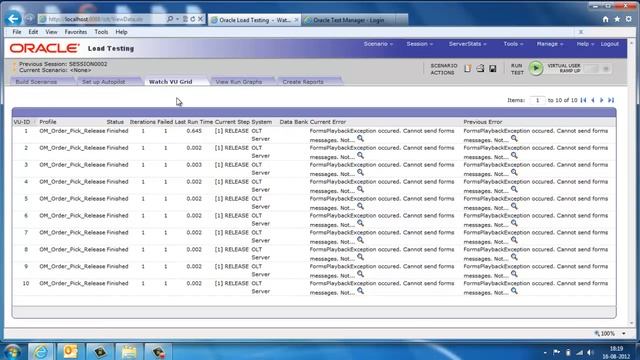View Previous Error details for VU-ID 10
Screen dimensions: 640x360
[x=514, y=291]
